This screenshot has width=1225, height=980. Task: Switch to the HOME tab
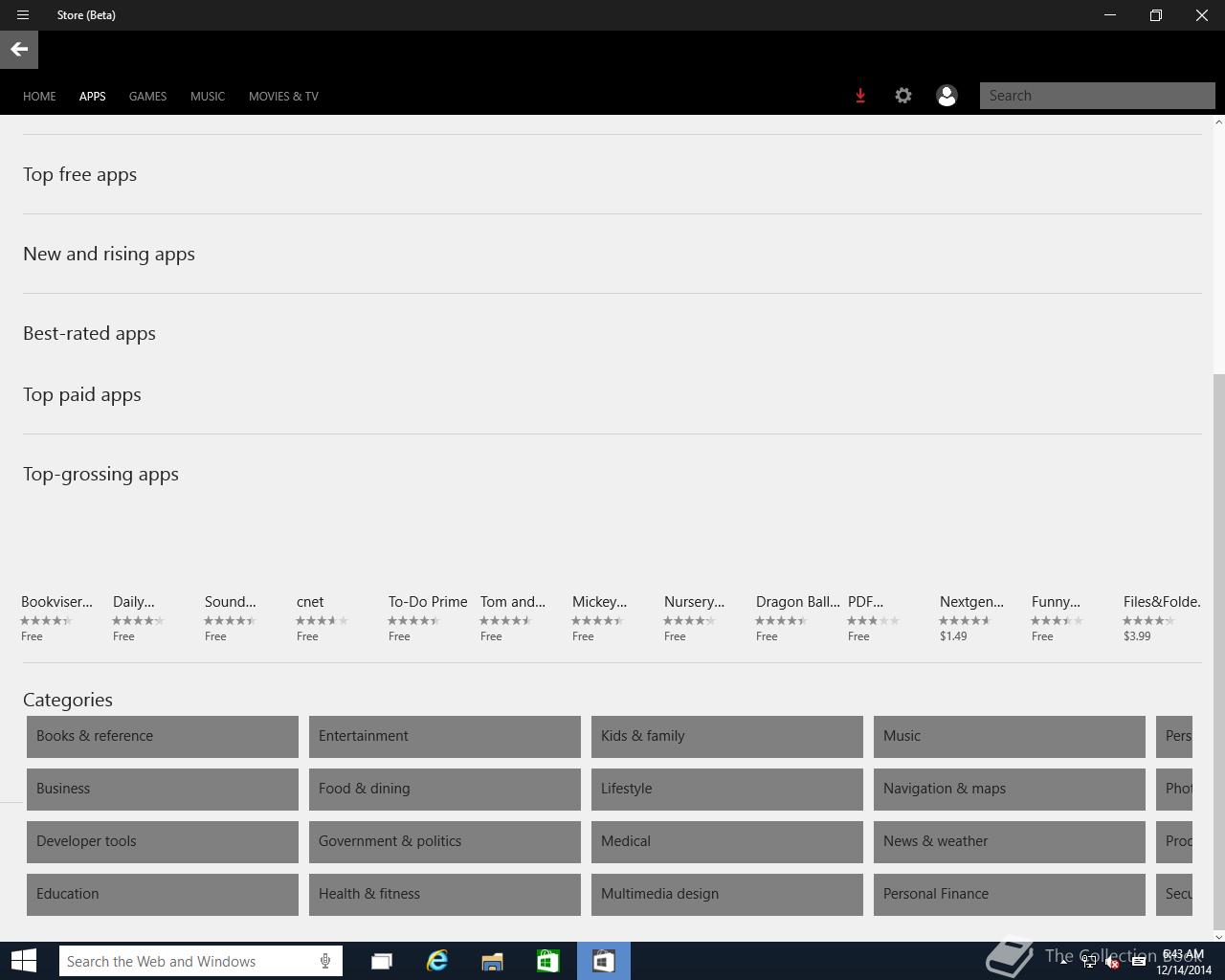tap(39, 97)
